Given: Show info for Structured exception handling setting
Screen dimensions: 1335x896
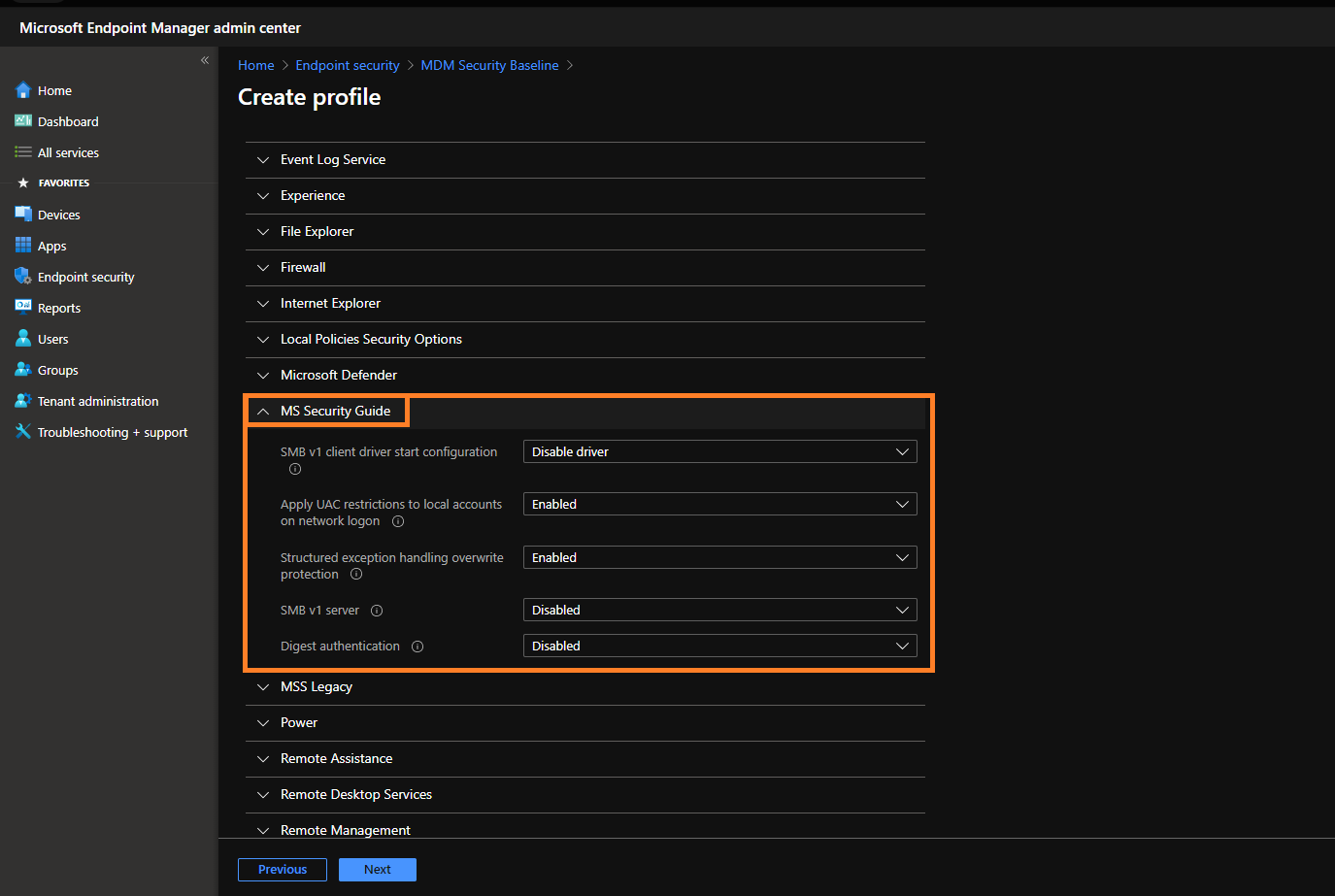Looking at the screenshot, I should [x=356, y=574].
